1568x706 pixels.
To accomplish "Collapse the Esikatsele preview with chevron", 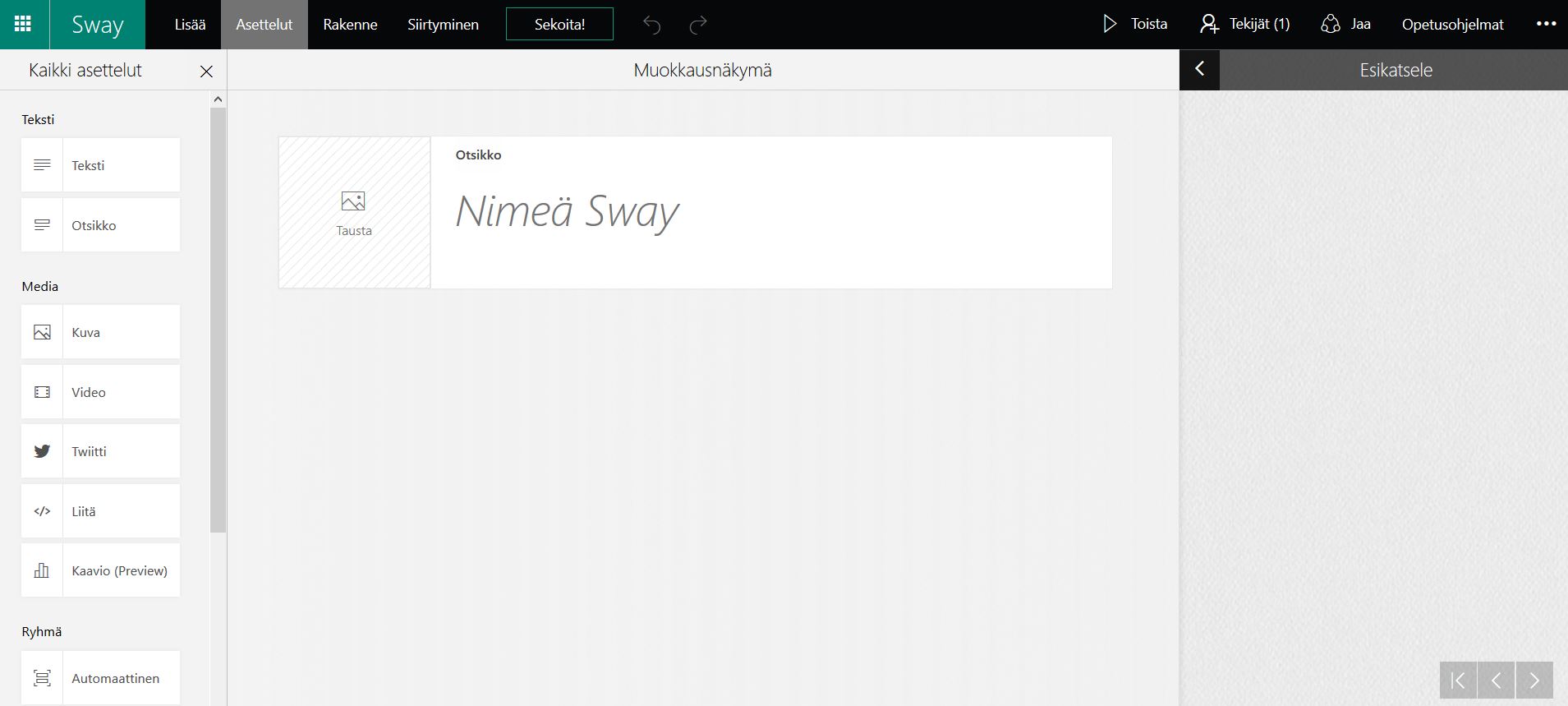I will (1199, 69).
